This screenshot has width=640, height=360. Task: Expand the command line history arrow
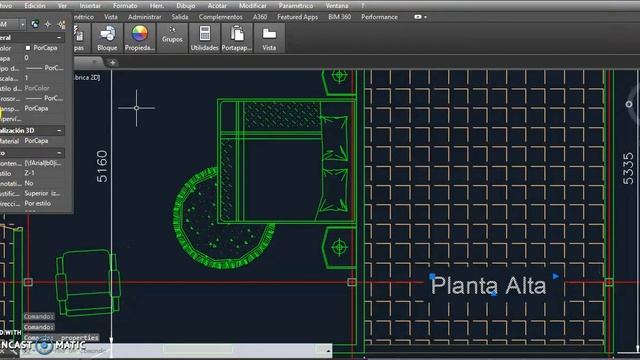coord(328,350)
